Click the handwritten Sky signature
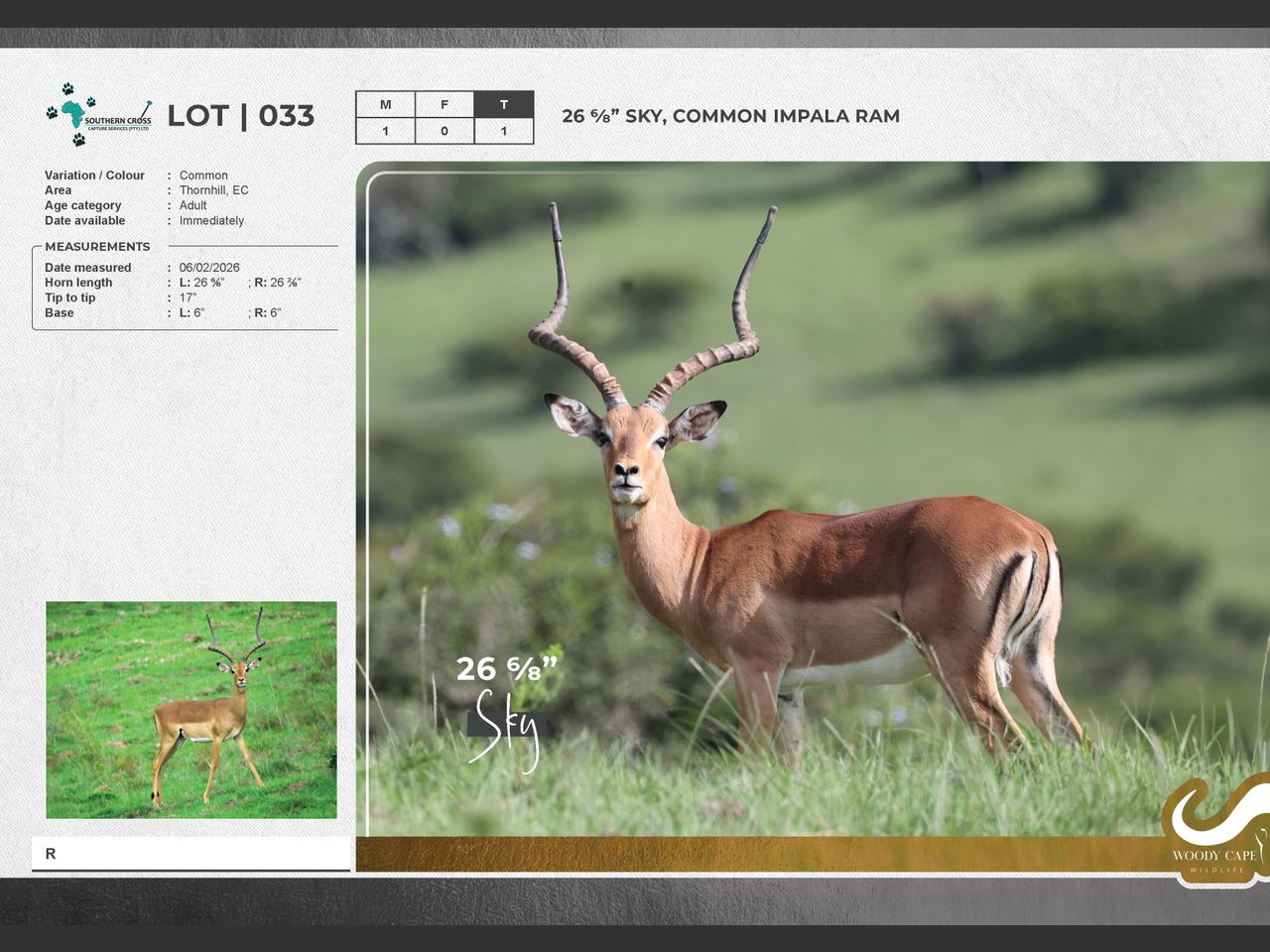The image size is (1270, 952). coord(506,727)
